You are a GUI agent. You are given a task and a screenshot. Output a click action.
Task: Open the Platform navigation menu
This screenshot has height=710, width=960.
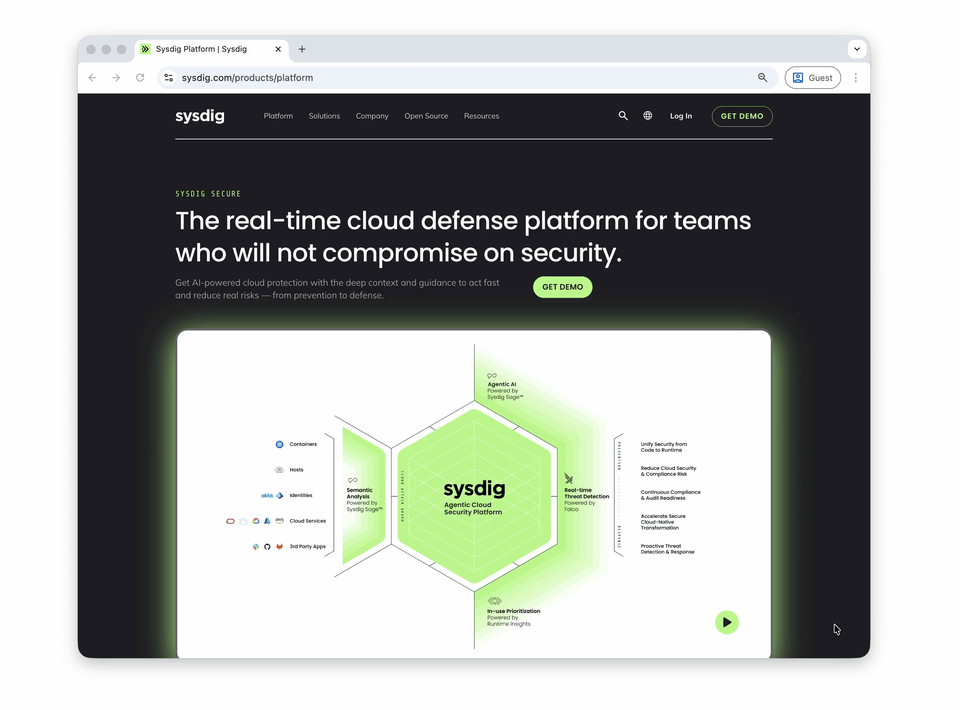[x=278, y=116]
